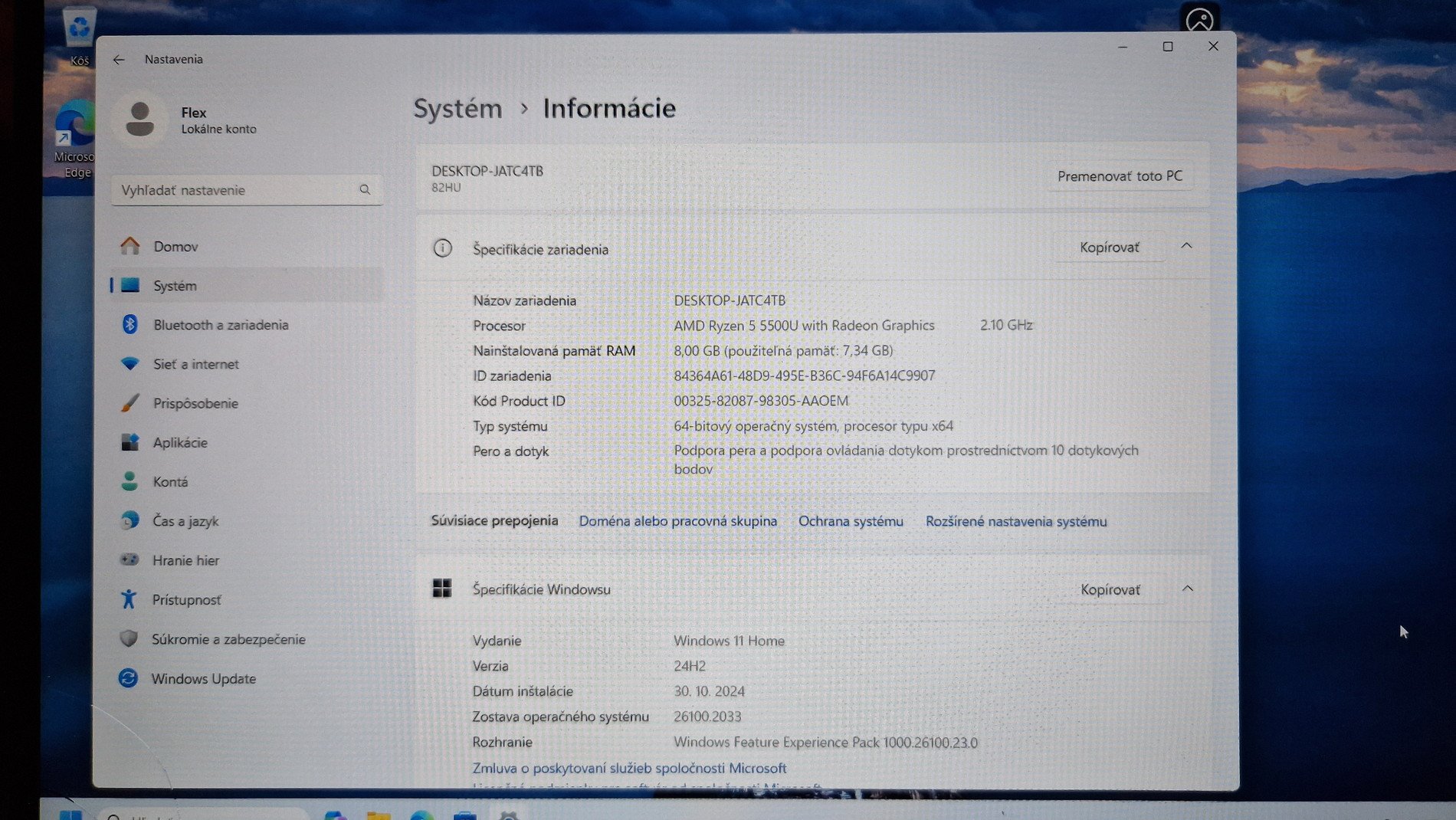The image size is (1456, 820).
Task: Click the back arrow in Nastavenia
Action: 119,60
